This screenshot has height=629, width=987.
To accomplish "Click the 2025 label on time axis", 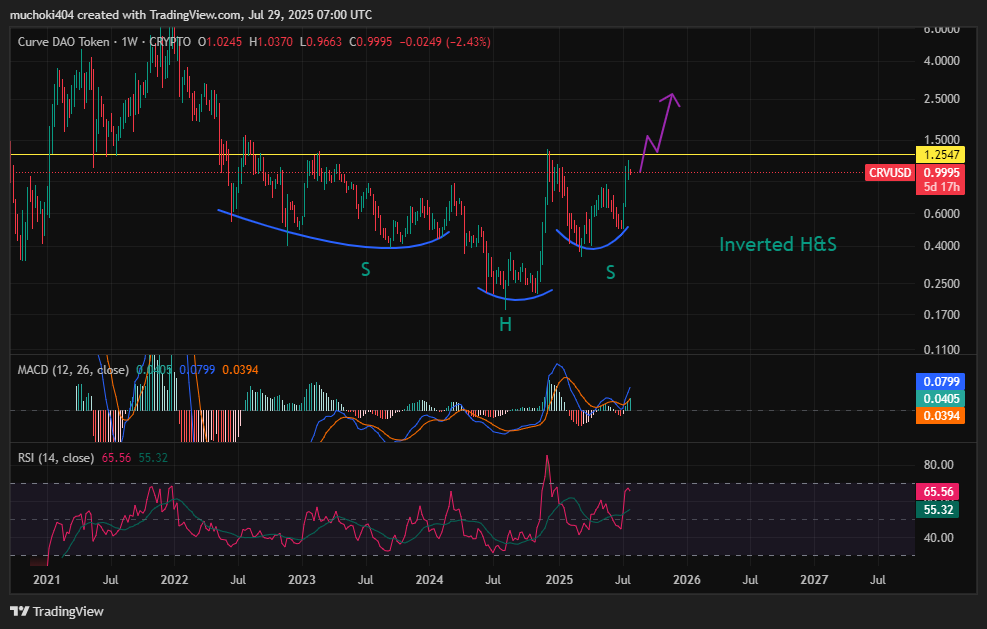I will point(559,579).
